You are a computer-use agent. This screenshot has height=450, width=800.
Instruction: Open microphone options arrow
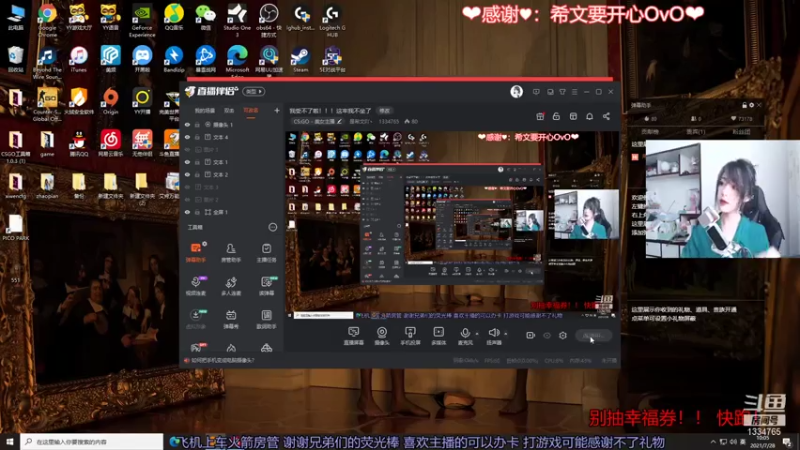pos(477,334)
